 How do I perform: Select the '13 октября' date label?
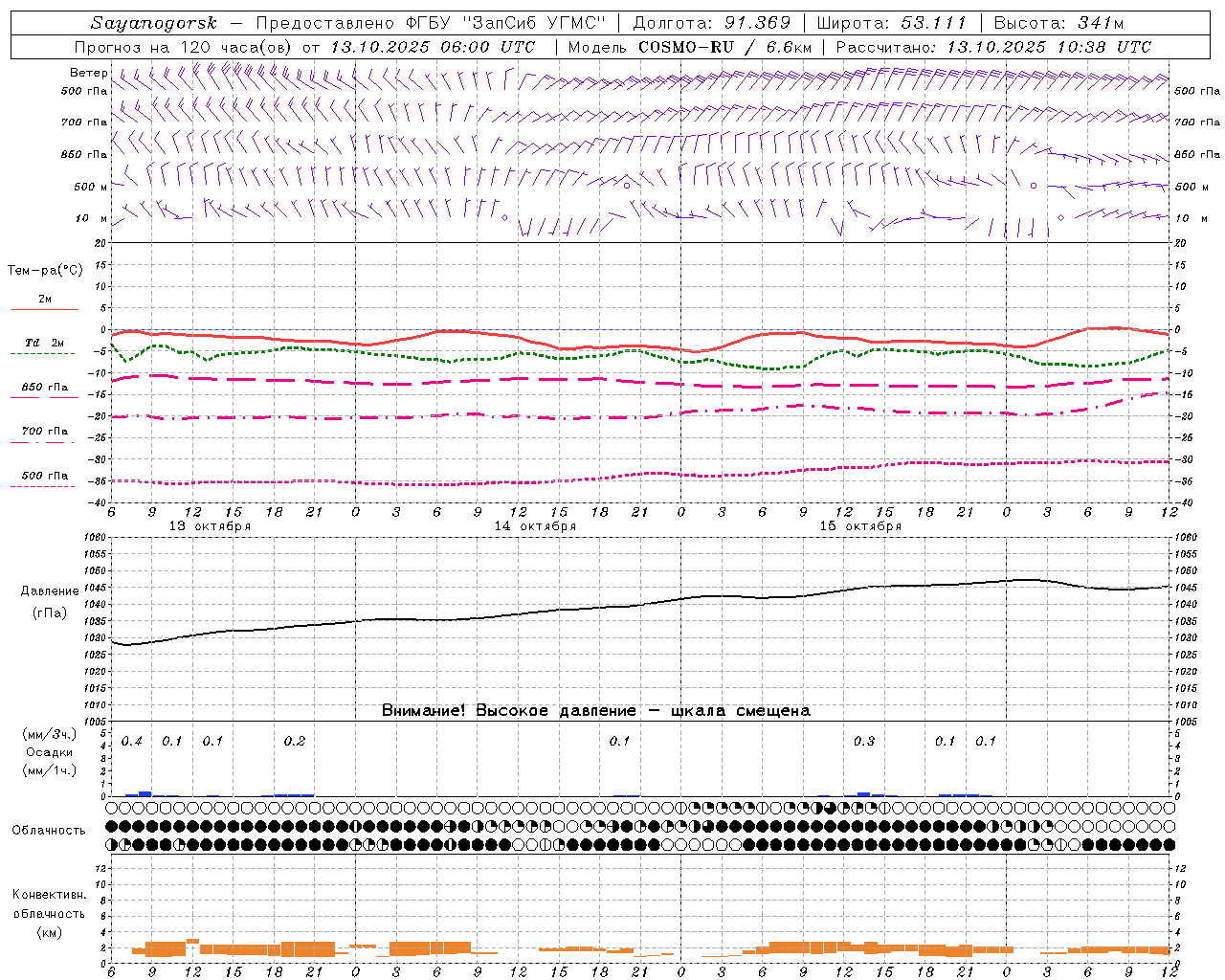[x=210, y=526]
